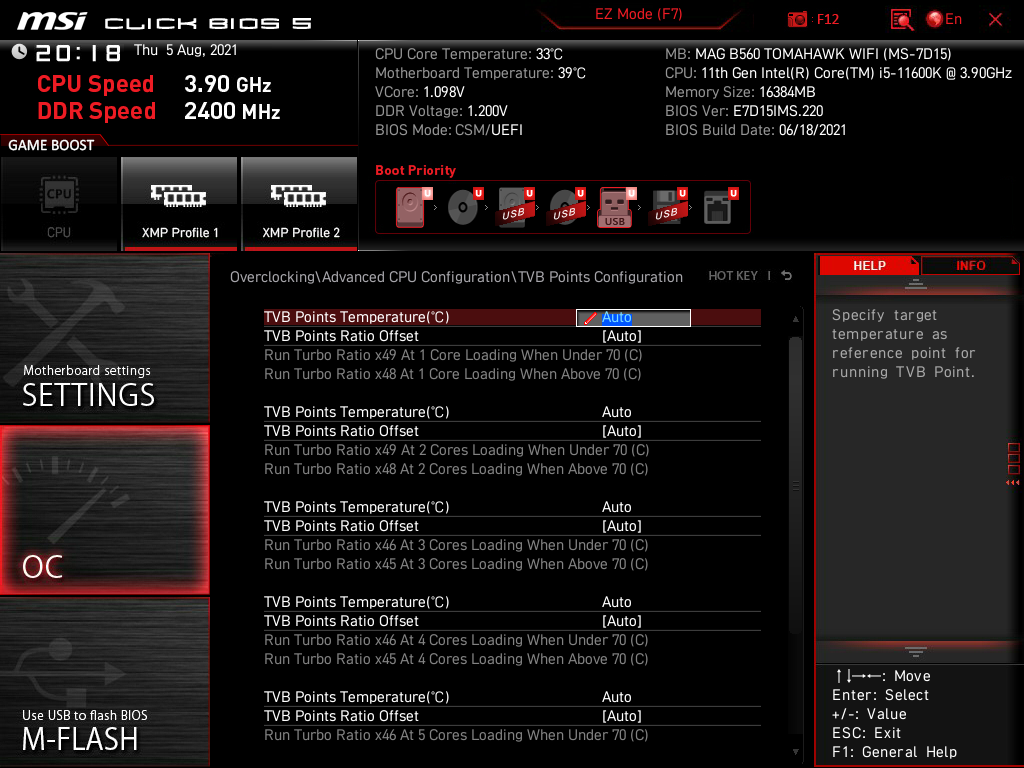Click the red side panel arrows handle
Viewport: 1024px width, 768px height.
(x=1013, y=464)
